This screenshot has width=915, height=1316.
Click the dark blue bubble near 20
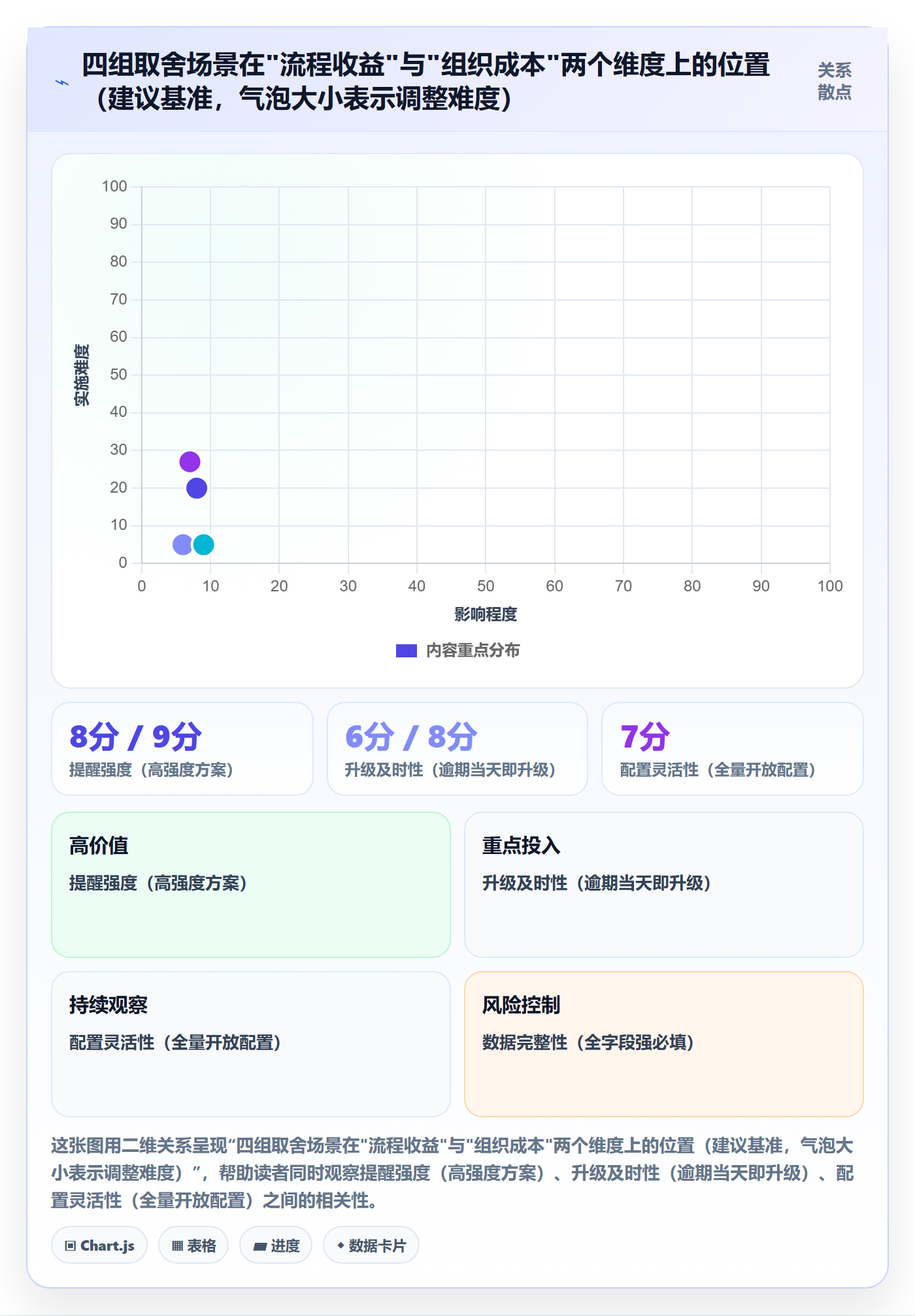[x=197, y=488]
